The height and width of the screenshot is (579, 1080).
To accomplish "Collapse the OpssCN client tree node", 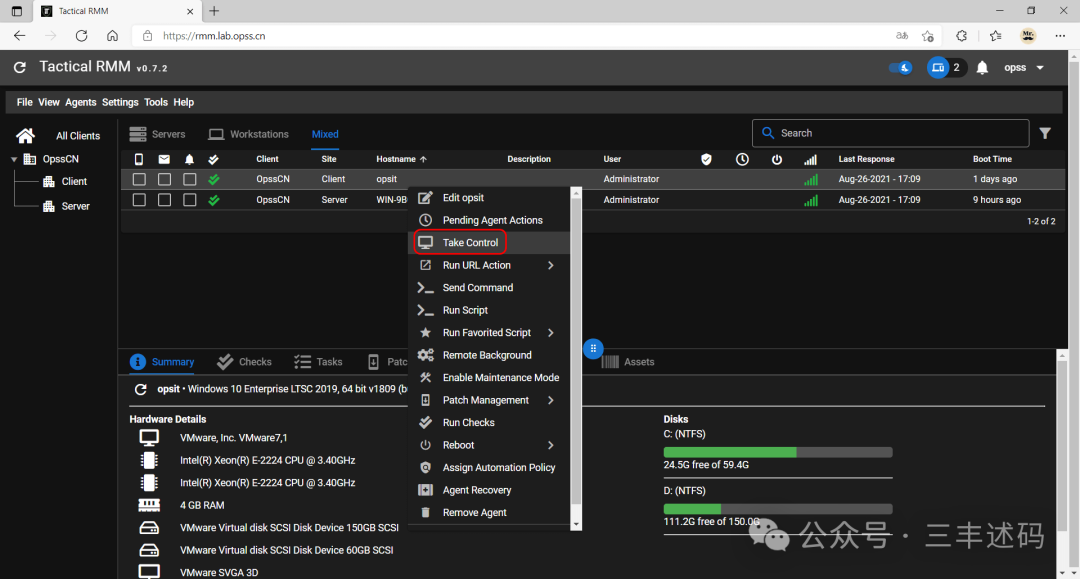I will 14,159.
